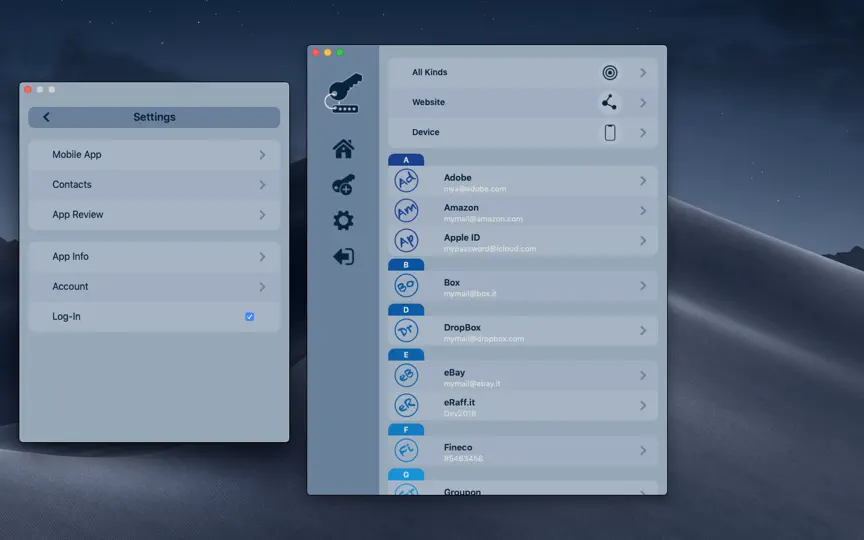Click the eRaff.it 'eR' avatar icon

coord(406,406)
